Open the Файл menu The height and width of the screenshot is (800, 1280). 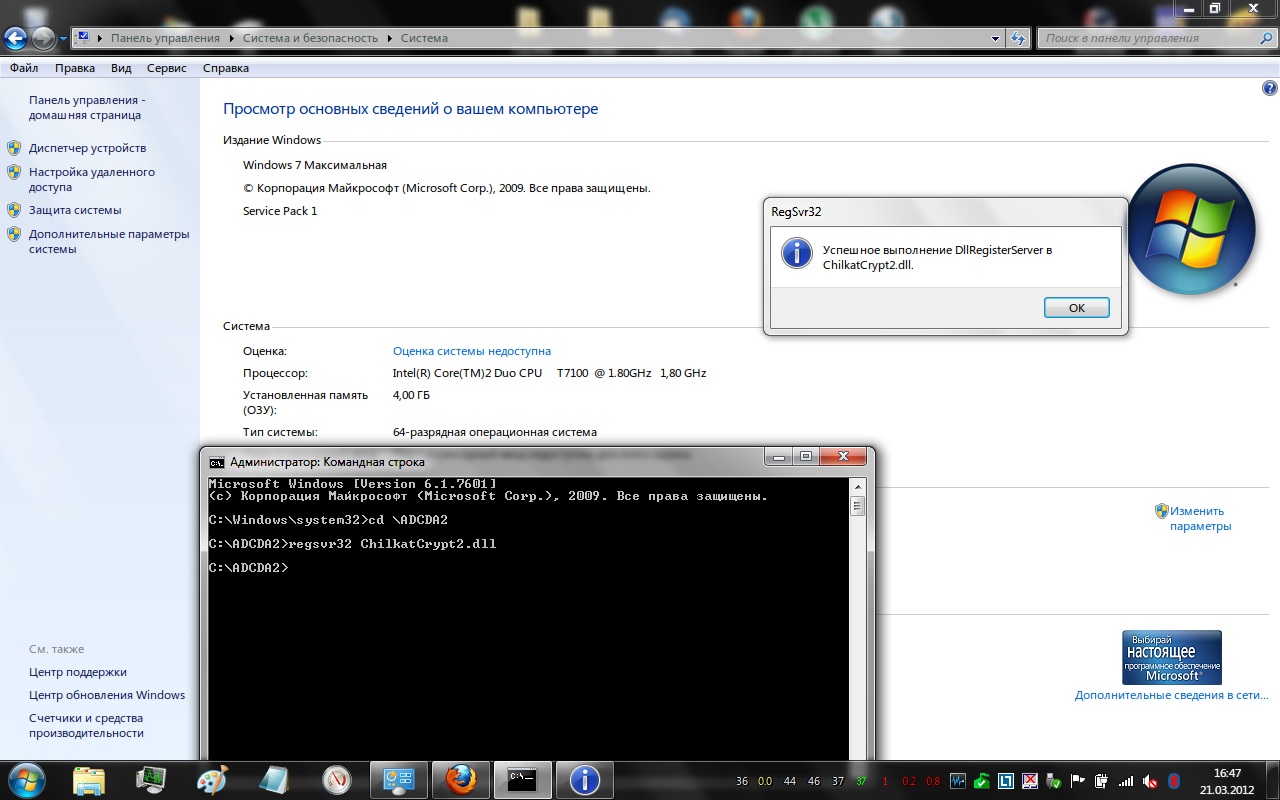coord(24,68)
